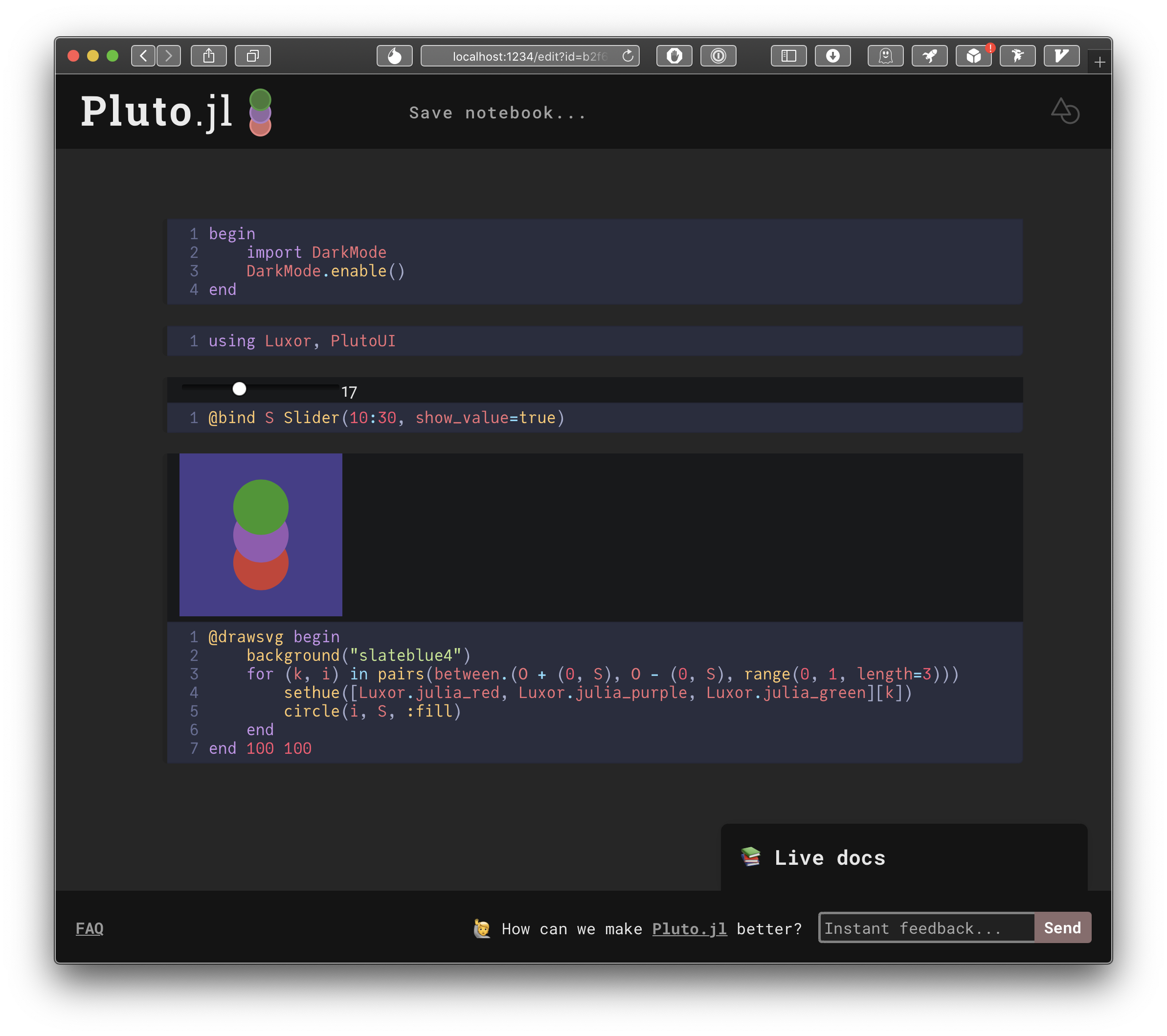This screenshot has height=1036, width=1167.
Task: Click the address bar showing localhost:1234
Action: (529, 56)
